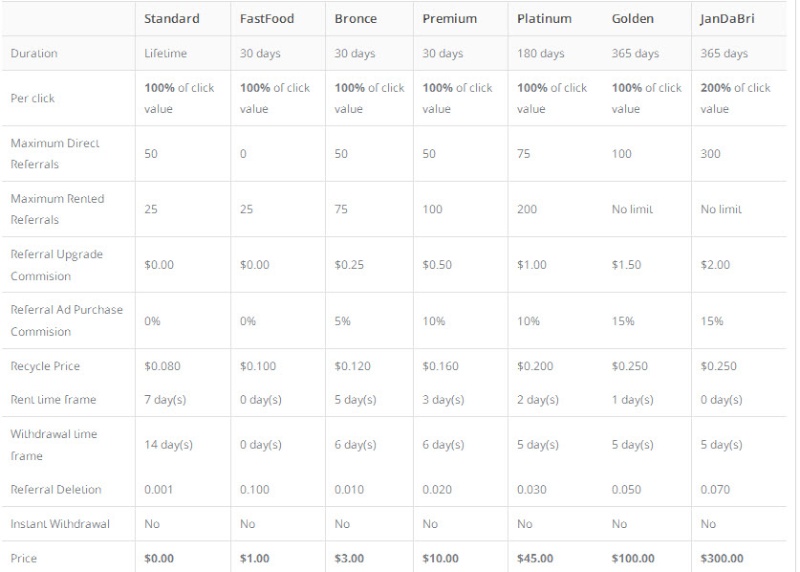Click the Referral Upgrade Commision label
The height and width of the screenshot is (572, 800).
pyautogui.click(x=56, y=265)
